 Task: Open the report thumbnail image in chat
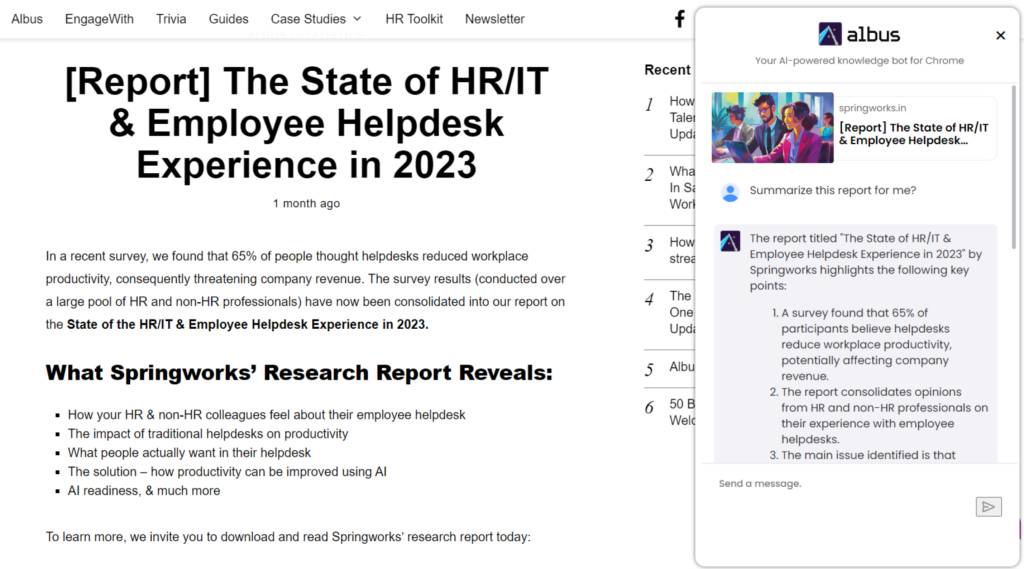pos(772,128)
